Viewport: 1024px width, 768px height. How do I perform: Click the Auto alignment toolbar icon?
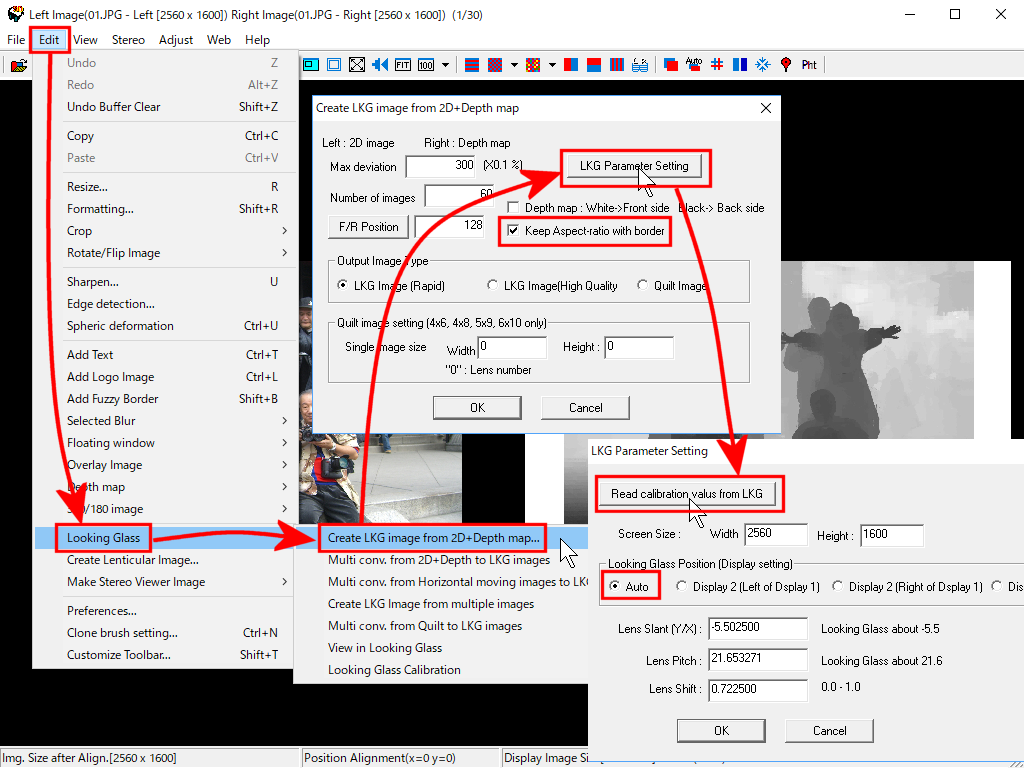694,65
